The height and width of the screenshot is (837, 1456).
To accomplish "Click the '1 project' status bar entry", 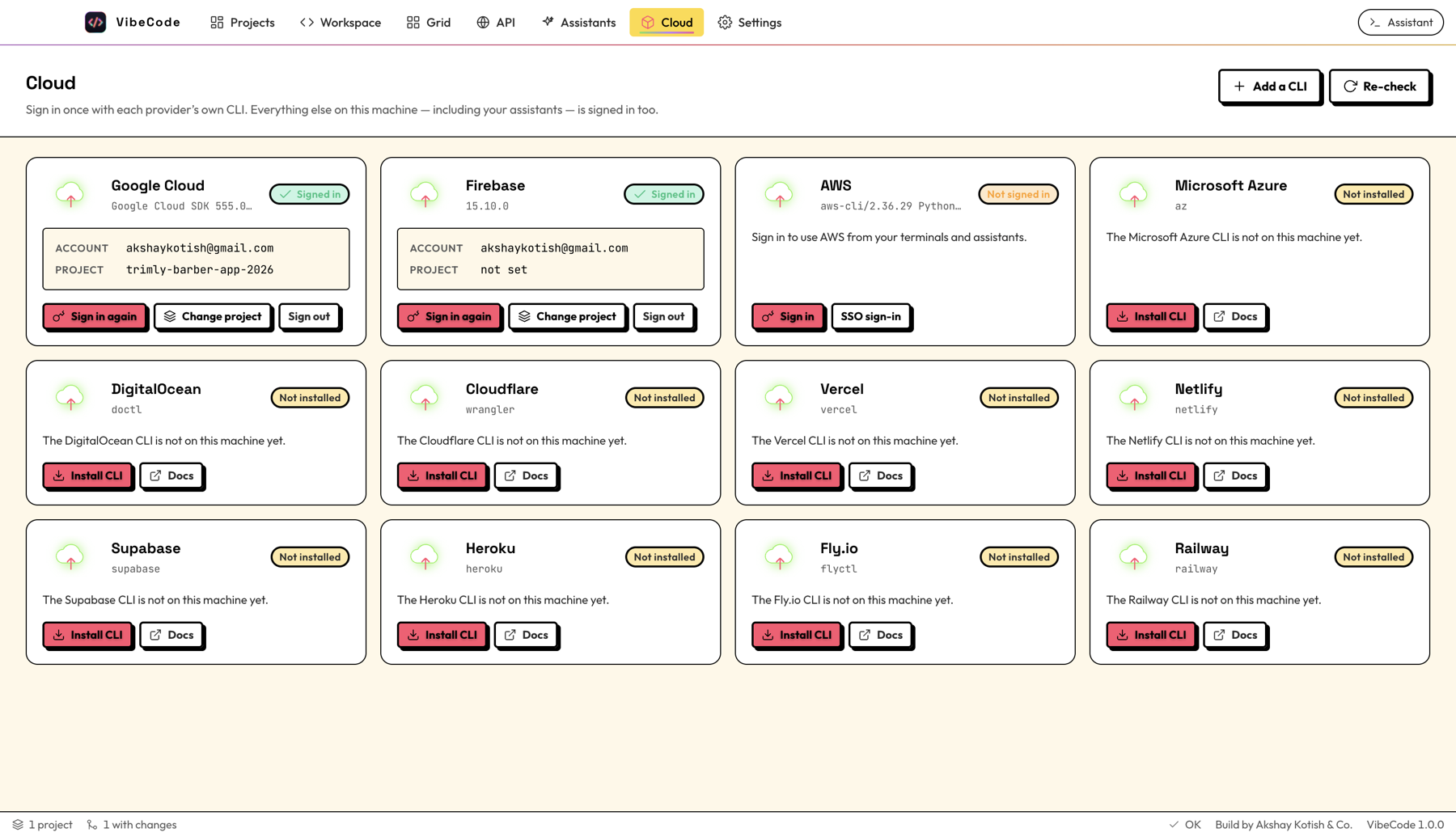I will coord(42,825).
